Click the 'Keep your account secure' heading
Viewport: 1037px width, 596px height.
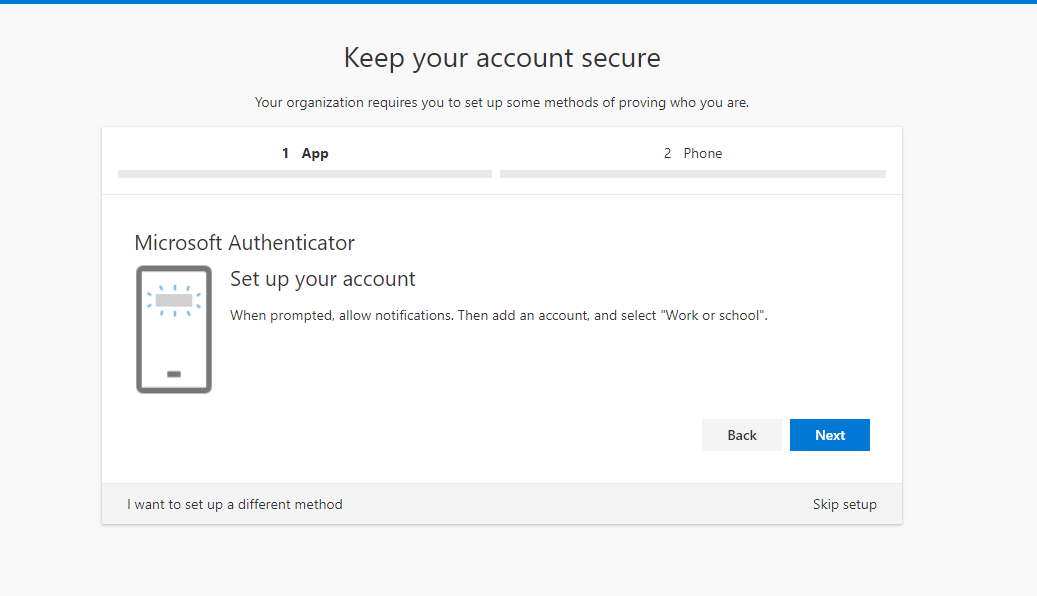point(502,58)
